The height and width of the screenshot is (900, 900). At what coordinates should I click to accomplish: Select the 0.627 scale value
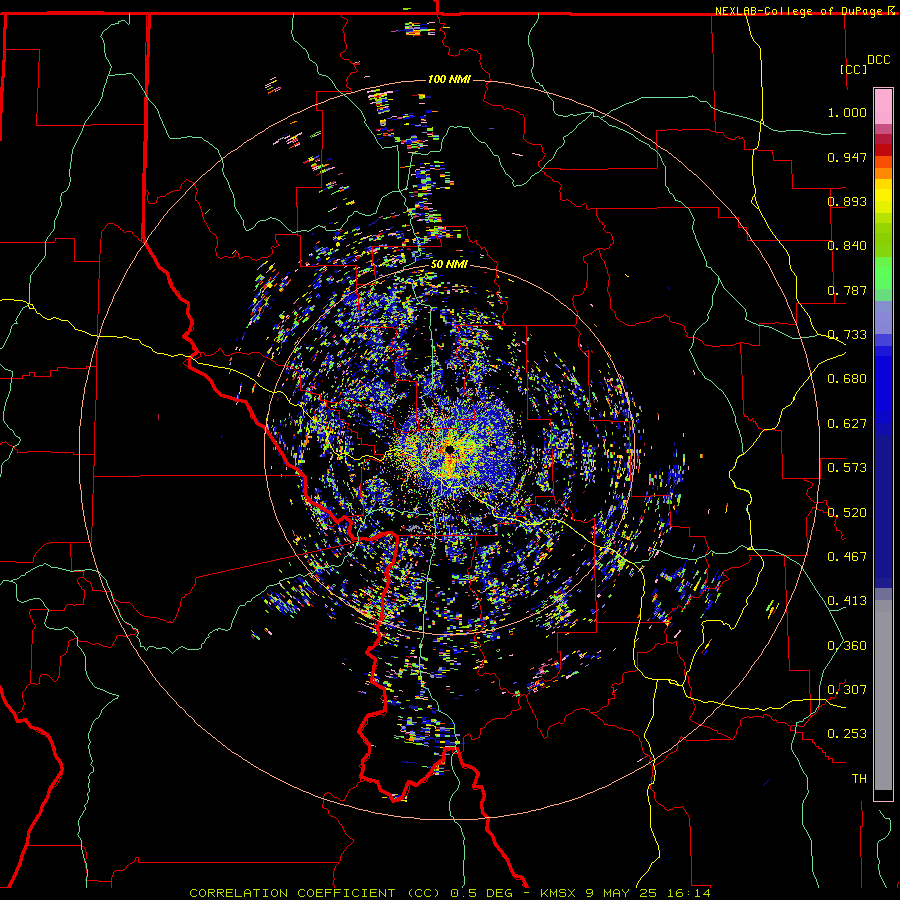pyautogui.click(x=847, y=424)
